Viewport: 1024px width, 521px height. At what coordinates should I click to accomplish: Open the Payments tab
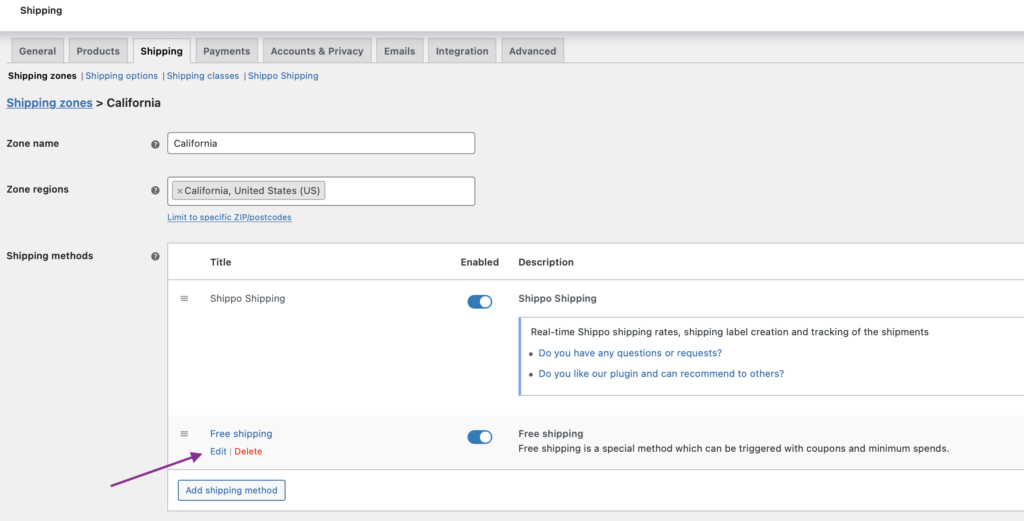tap(226, 51)
